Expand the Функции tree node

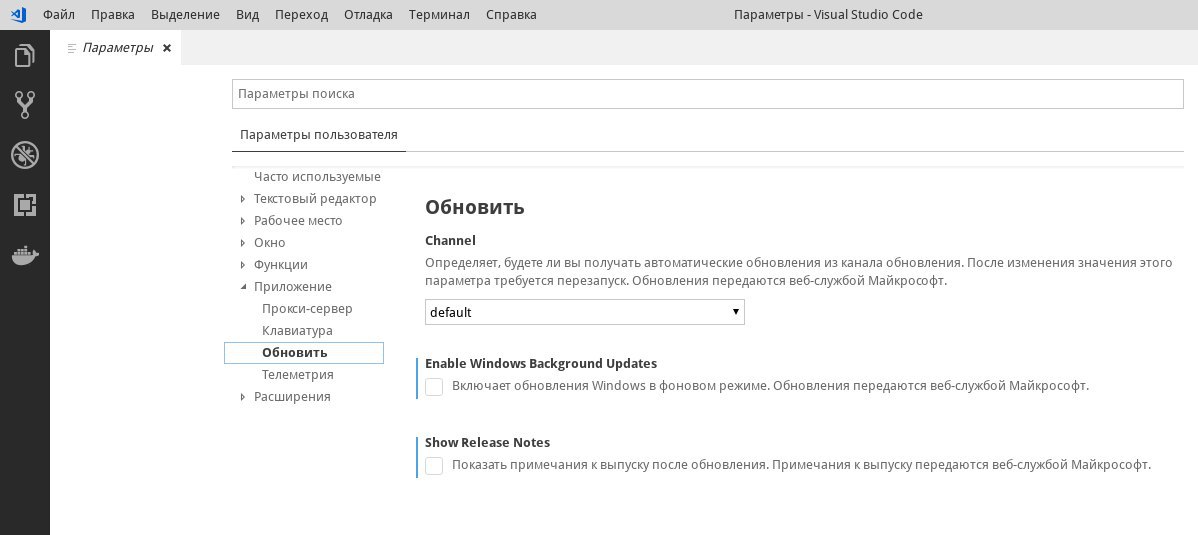point(243,265)
